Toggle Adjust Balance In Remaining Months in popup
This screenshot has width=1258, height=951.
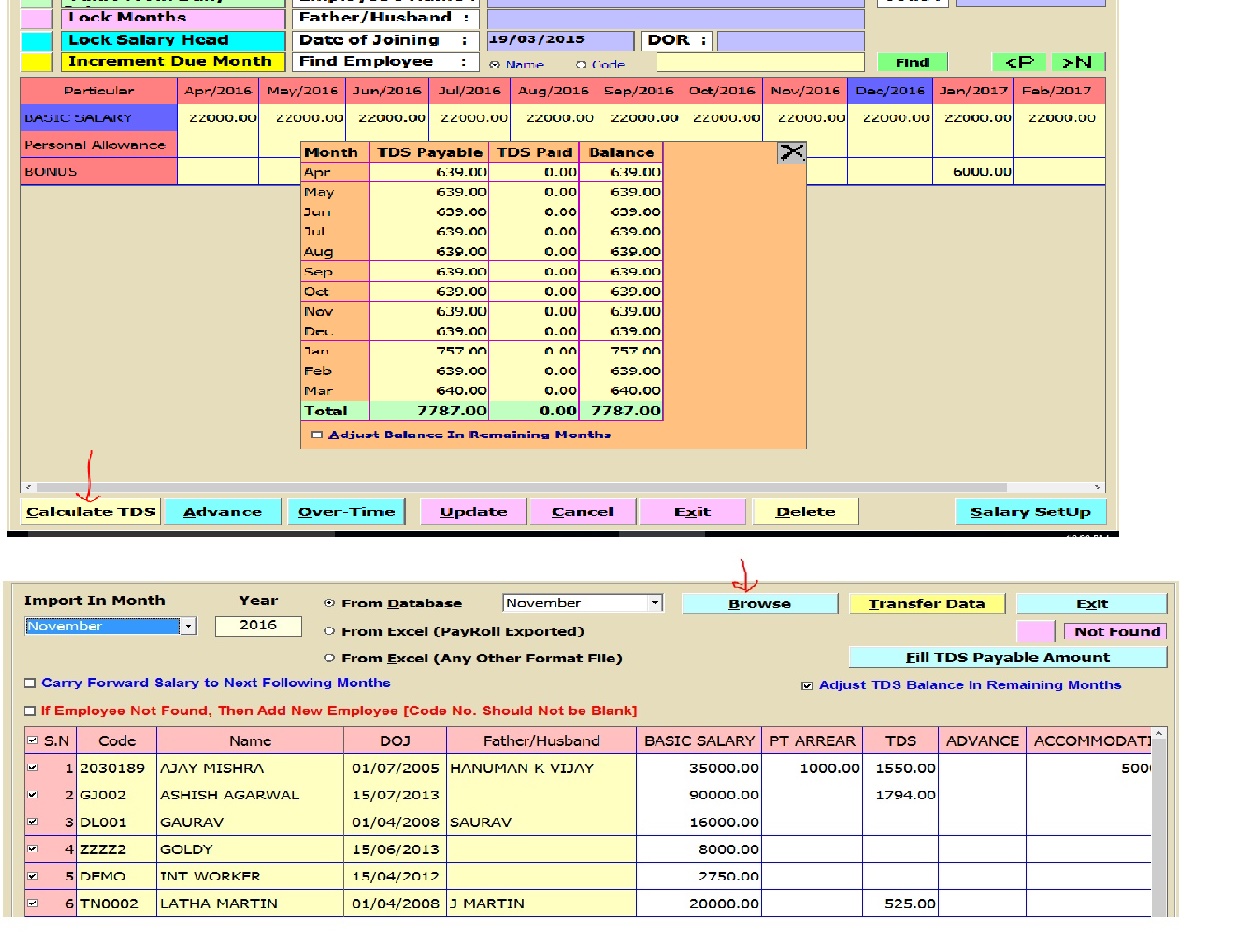(x=317, y=435)
